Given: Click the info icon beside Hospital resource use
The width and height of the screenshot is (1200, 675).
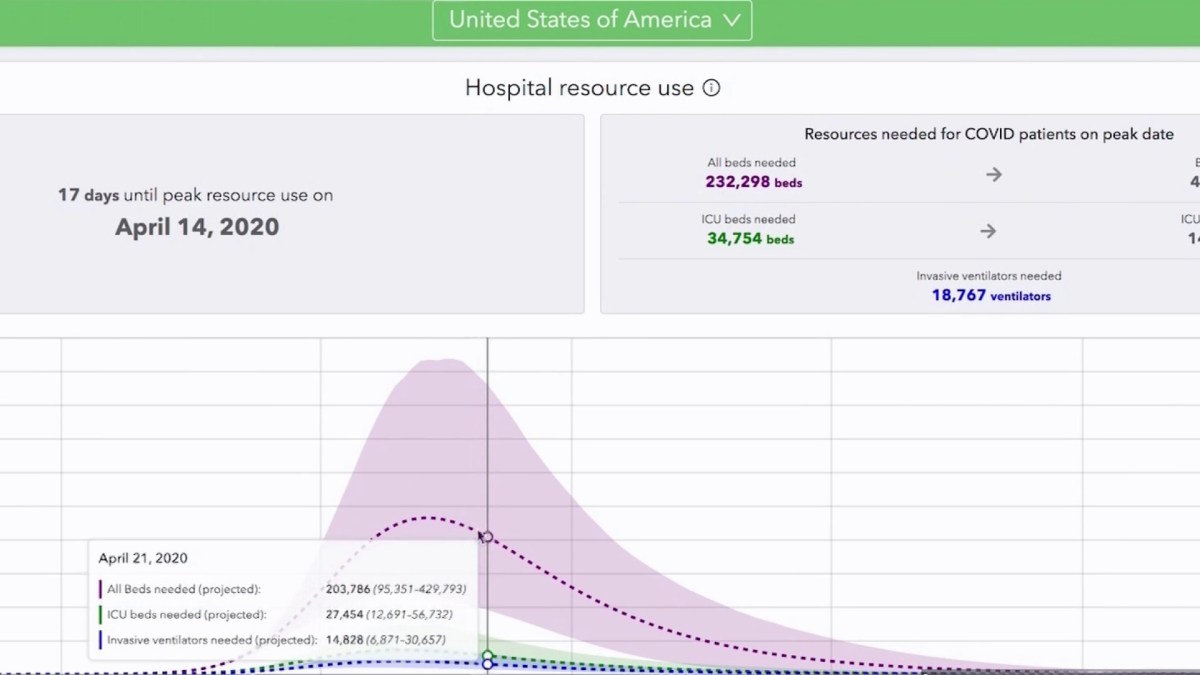Looking at the screenshot, I should [711, 88].
